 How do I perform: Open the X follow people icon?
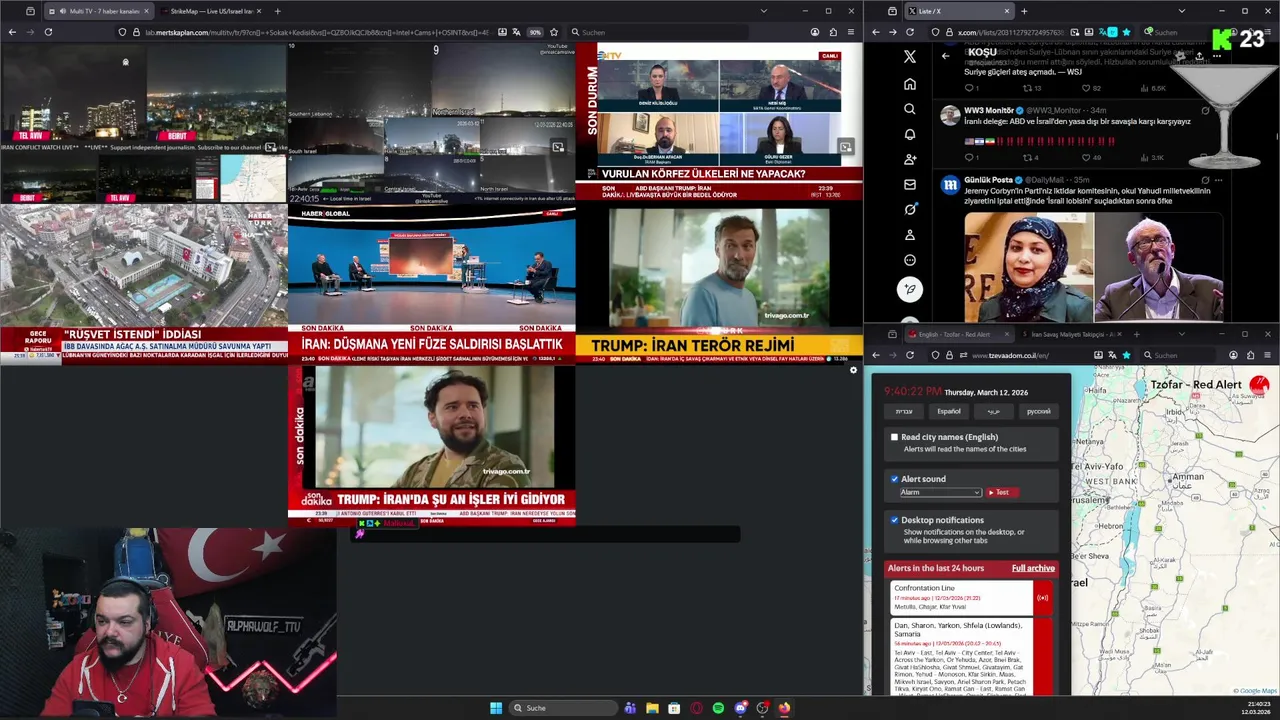[x=909, y=159]
